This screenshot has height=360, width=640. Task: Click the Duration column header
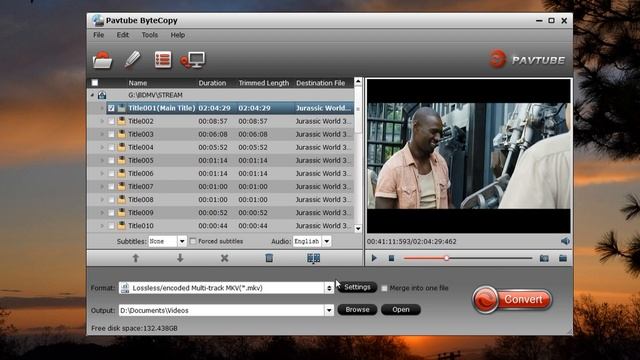212,83
